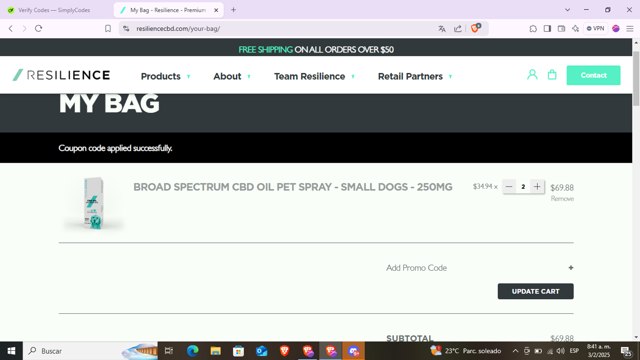
Task: Expand promo code with plus icon
Action: coord(571,268)
